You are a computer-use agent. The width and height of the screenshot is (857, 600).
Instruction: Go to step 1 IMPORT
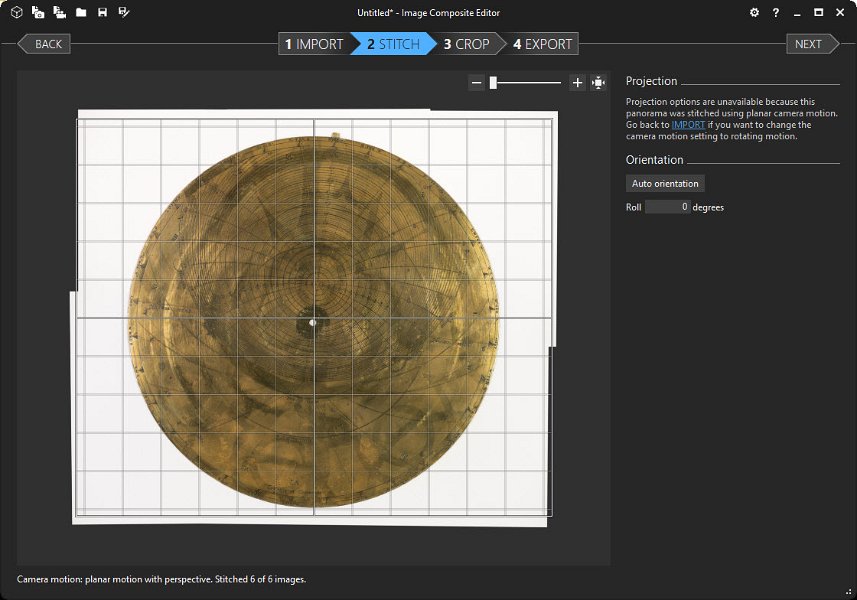pyautogui.click(x=314, y=44)
